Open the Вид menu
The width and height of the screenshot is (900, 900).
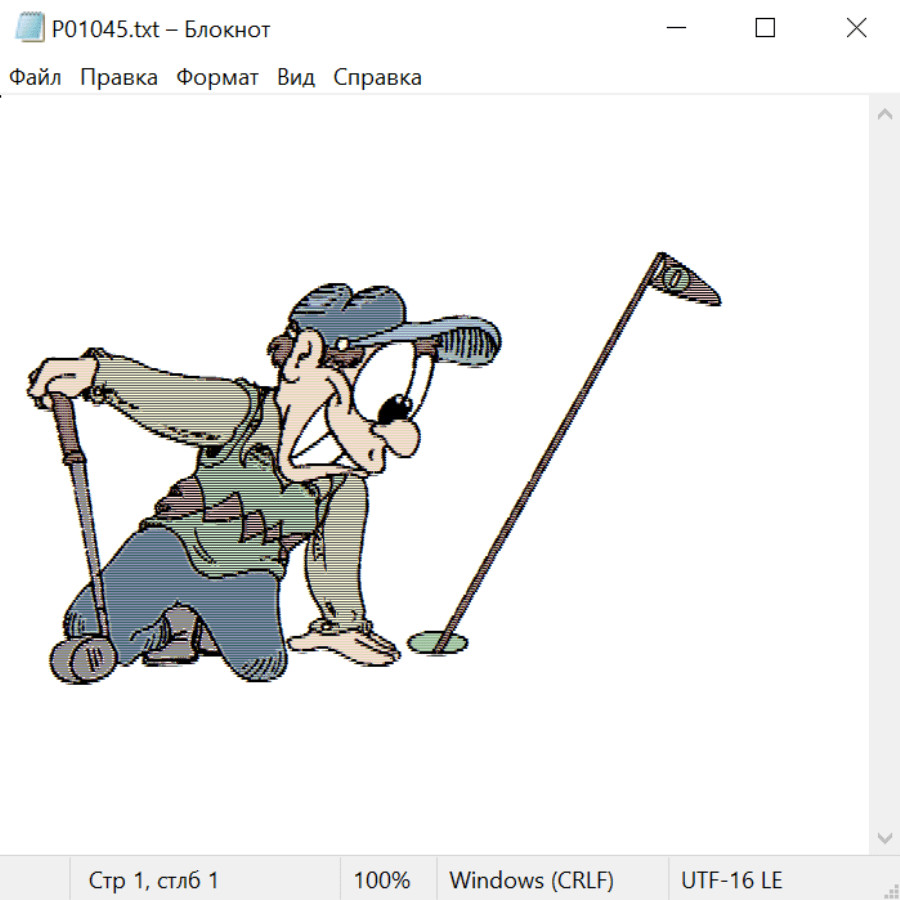tap(295, 78)
